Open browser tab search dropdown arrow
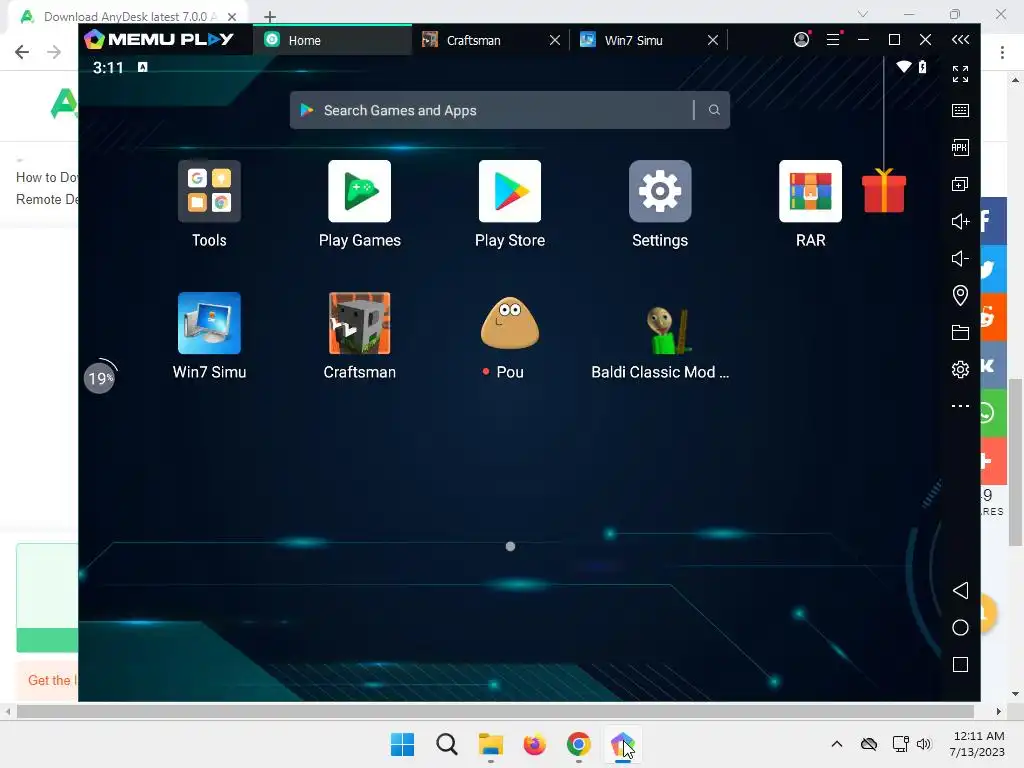 862,14
